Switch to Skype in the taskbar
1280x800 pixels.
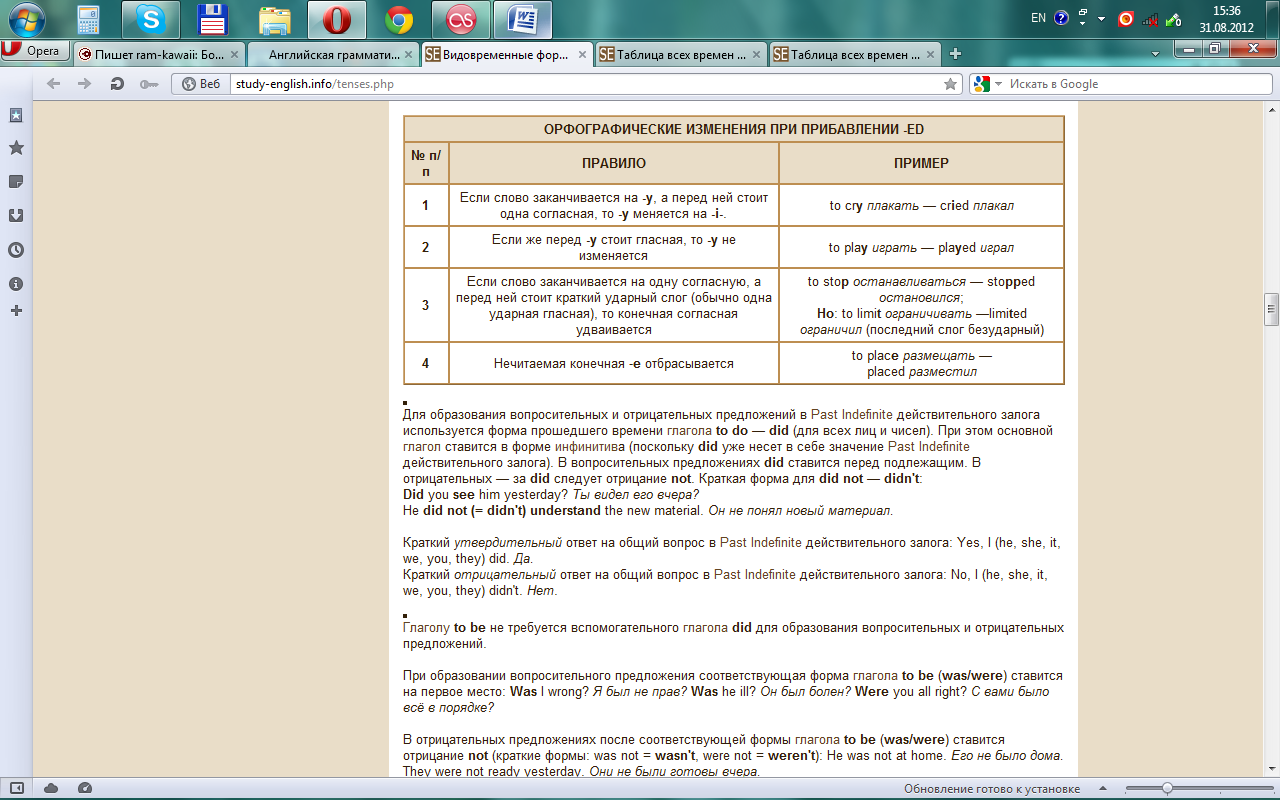click(x=151, y=19)
